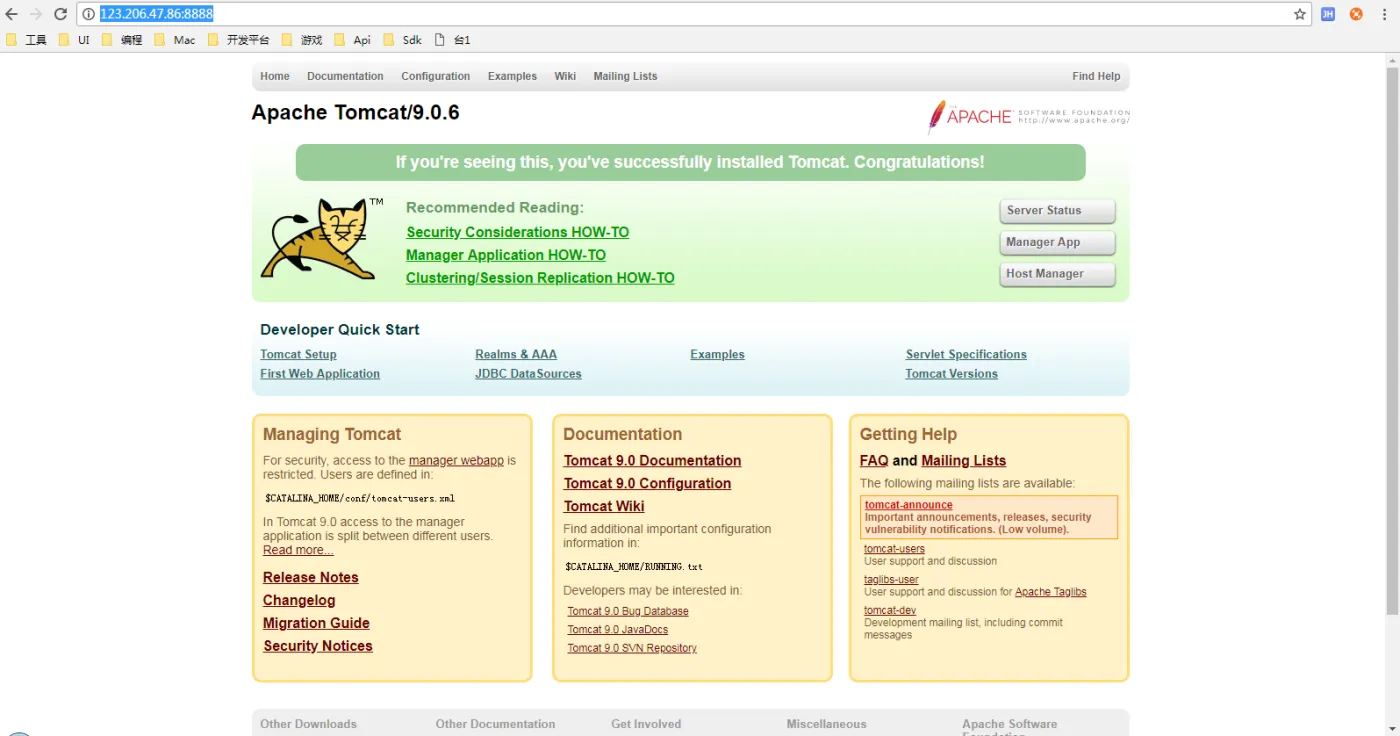This screenshot has height=736, width=1400.
Task: Open the Apache Taglibs link
Action: [1050, 592]
